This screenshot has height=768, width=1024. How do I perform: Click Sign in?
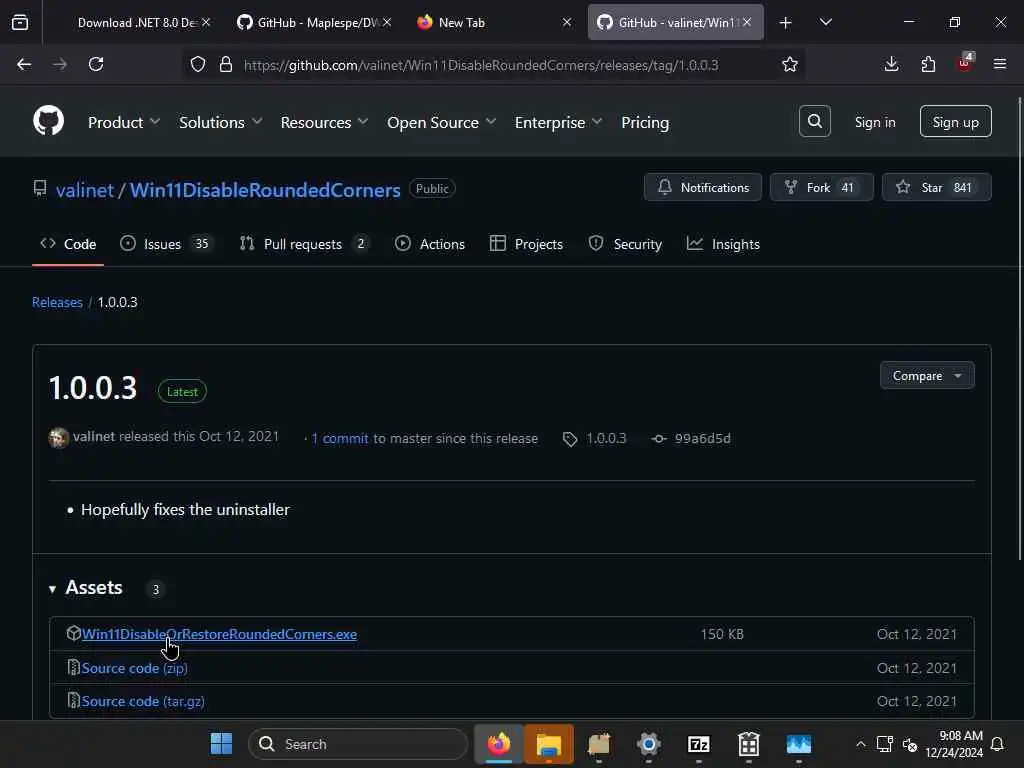pyautogui.click(x=875, y=122)
